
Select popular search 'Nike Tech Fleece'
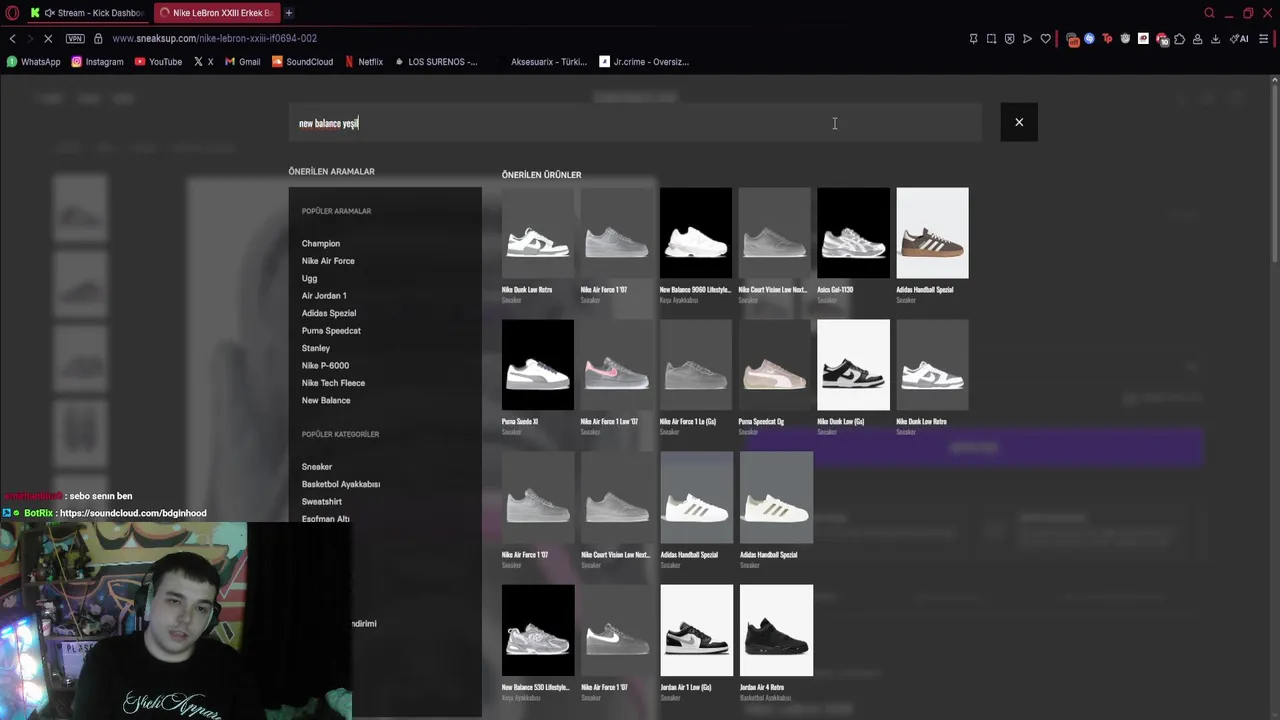point(333,383)
